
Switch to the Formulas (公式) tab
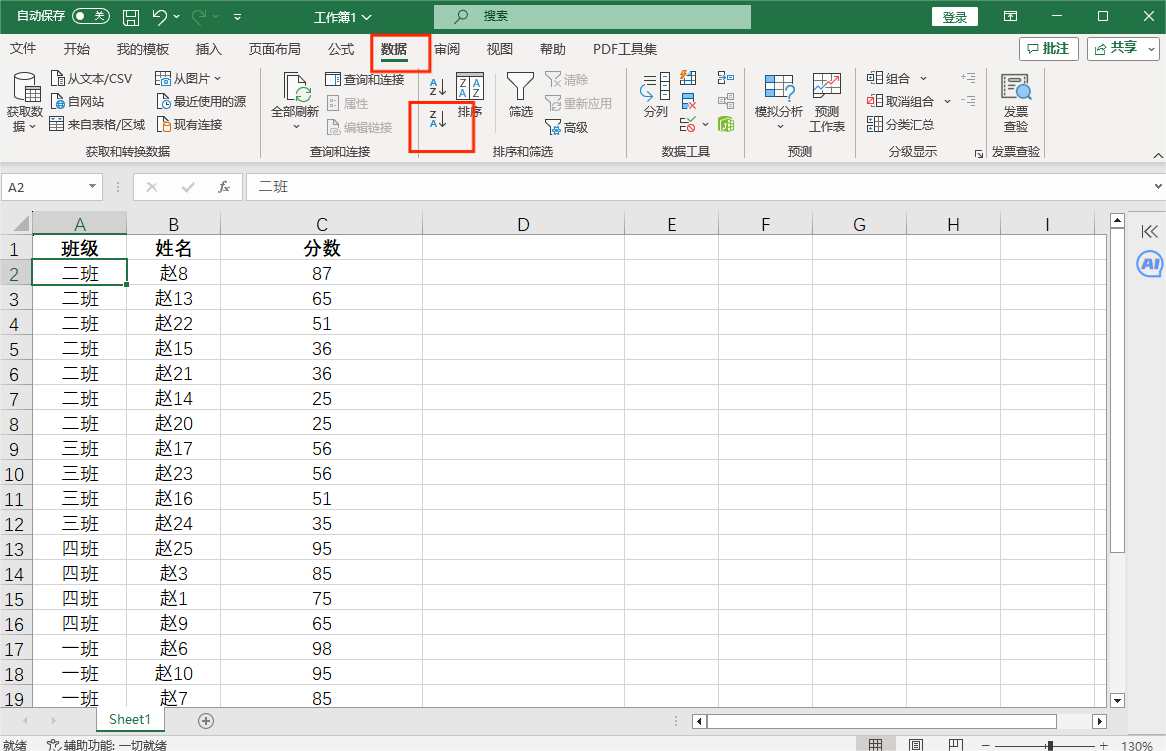pyautogui.click(x=341, y=49)
